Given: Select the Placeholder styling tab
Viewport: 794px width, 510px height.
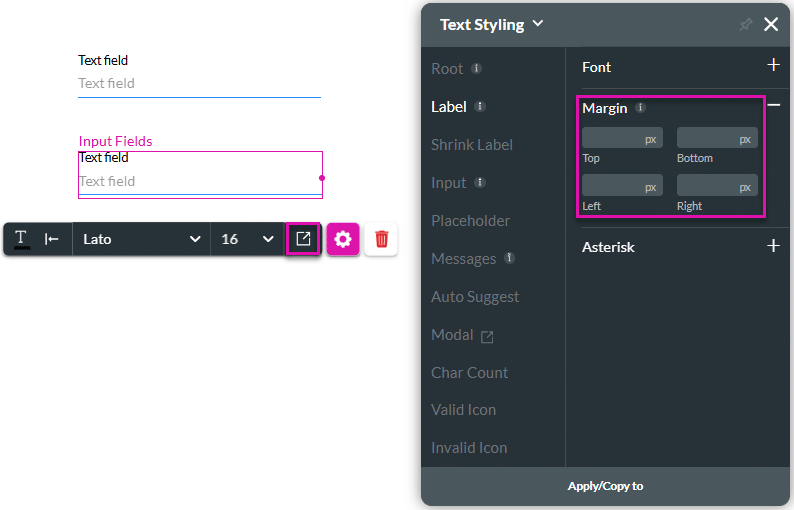Looking at the screenshot, I should 470,221.
